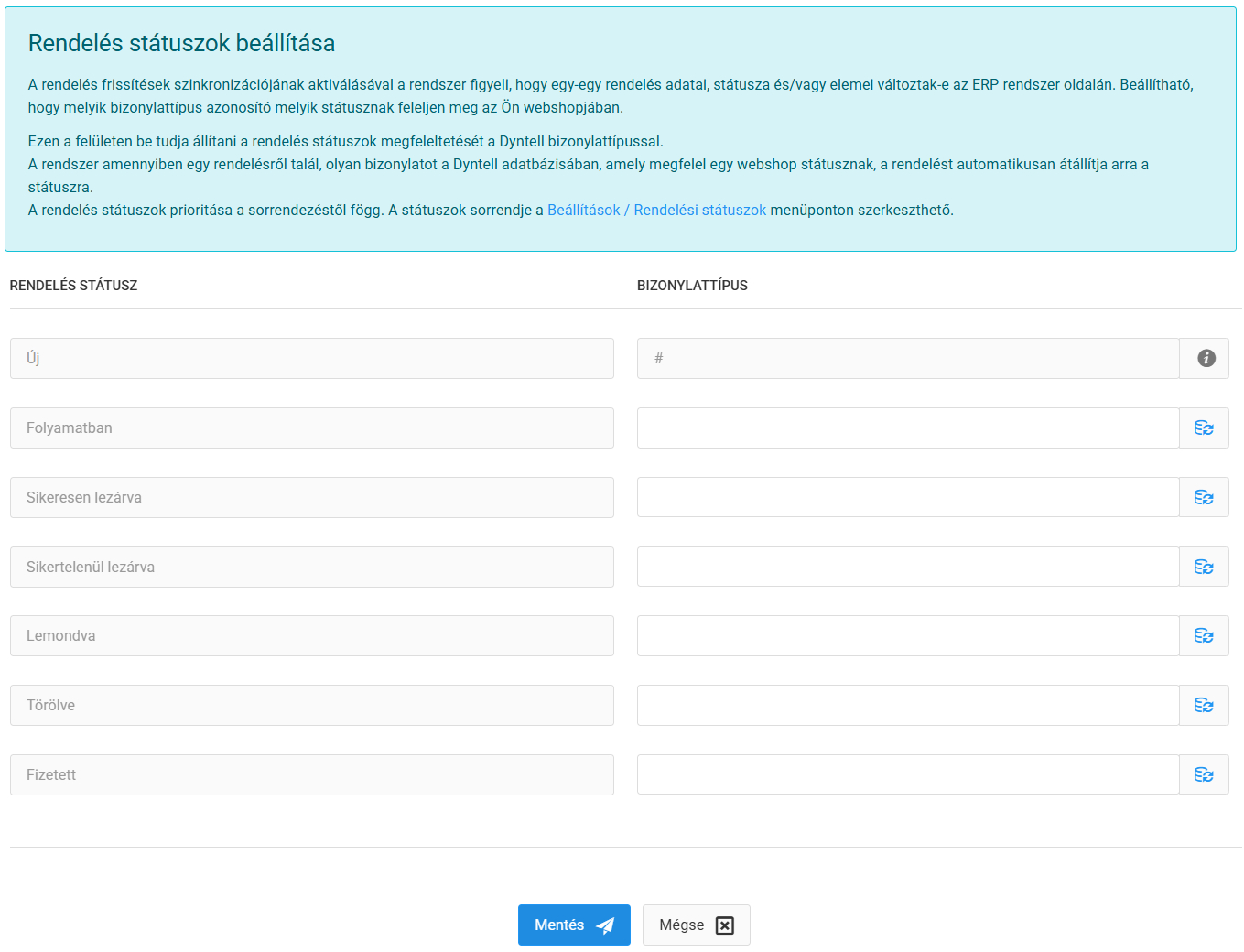Click the Folyamatban status field
This screenshot has height=952, width=1244.
click(x=311, y=427)
